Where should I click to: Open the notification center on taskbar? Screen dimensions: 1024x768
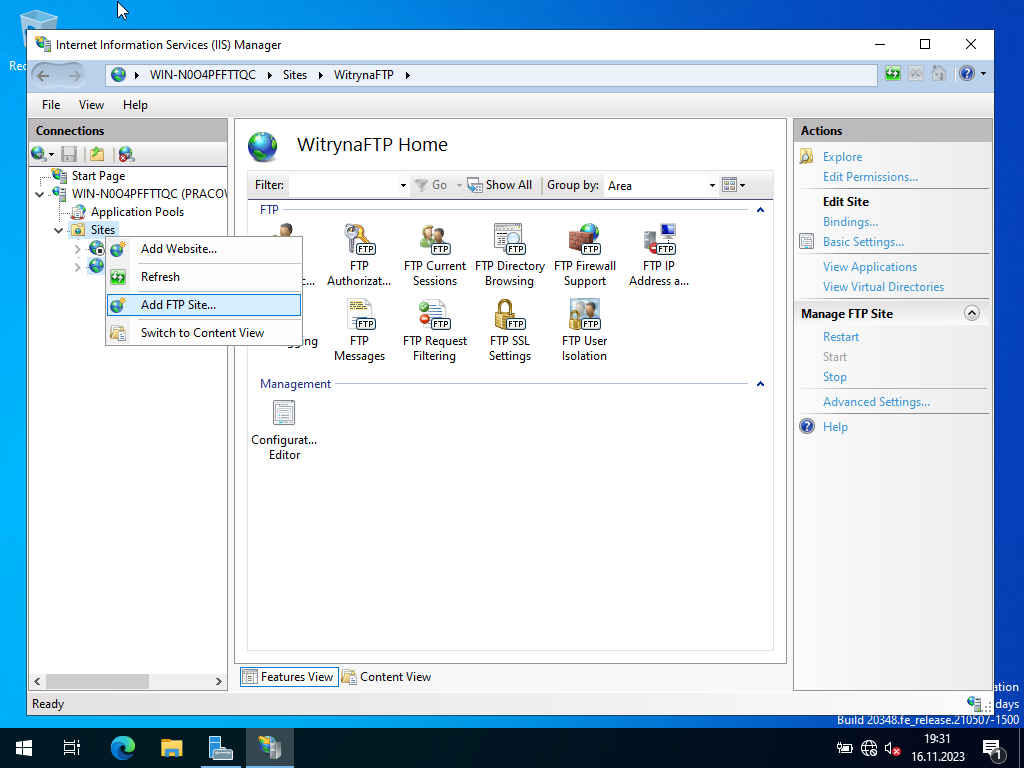[993, 748]
